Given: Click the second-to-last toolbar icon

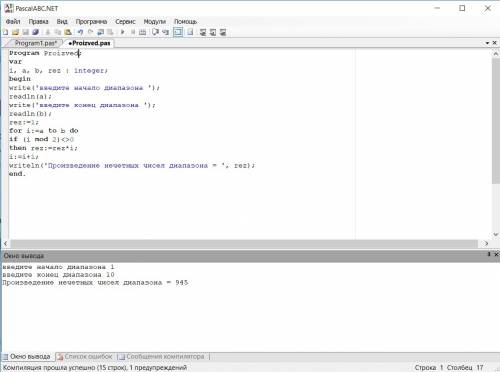Looking at the screenshot, I should click(213, 32).
